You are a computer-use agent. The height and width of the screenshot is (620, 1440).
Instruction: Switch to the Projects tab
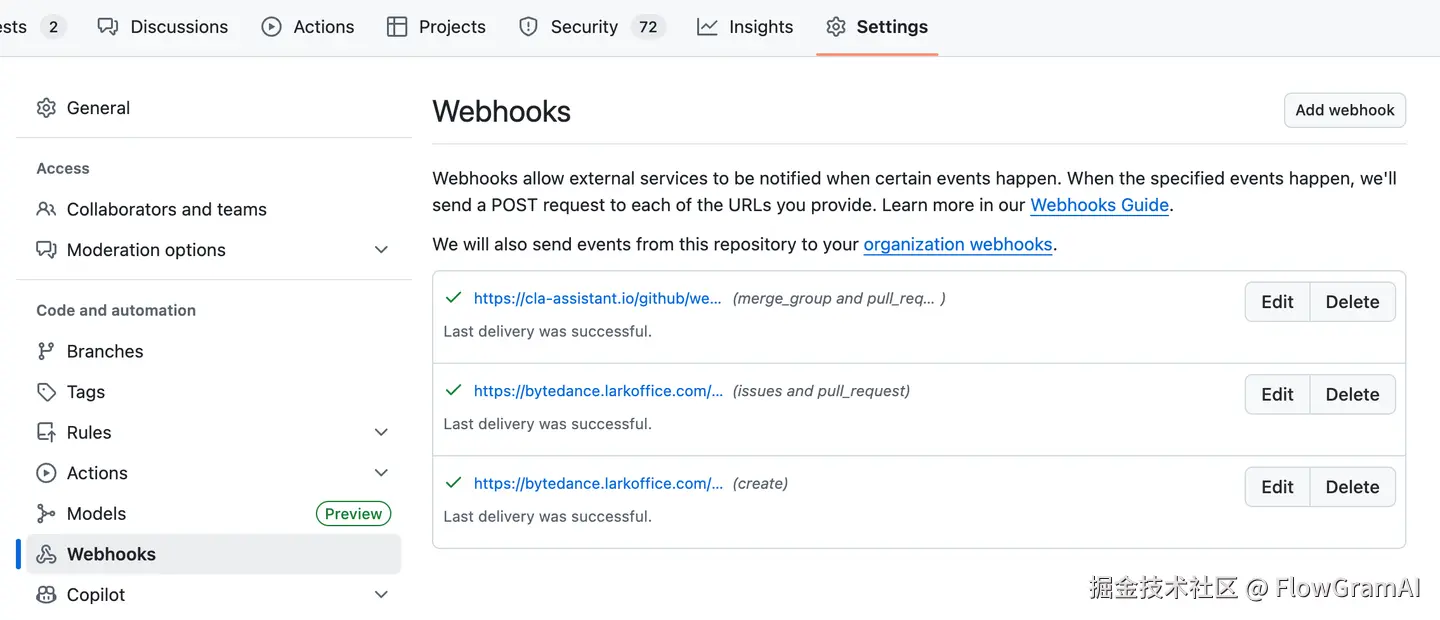[436, 27]
